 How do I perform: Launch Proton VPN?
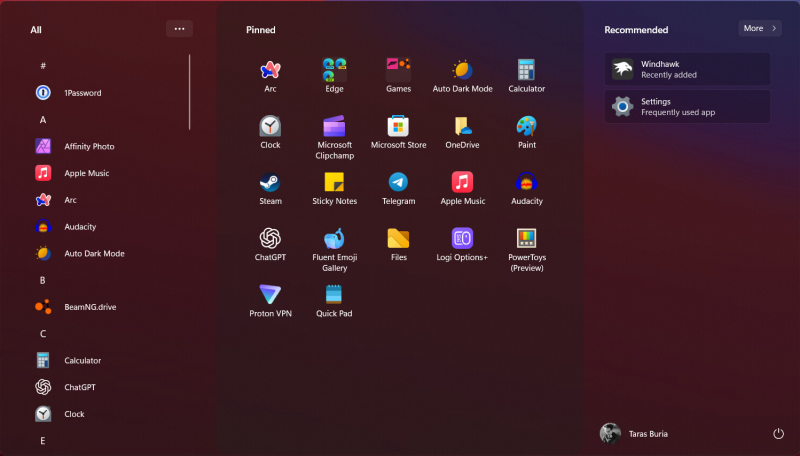(x=270, y=300)
